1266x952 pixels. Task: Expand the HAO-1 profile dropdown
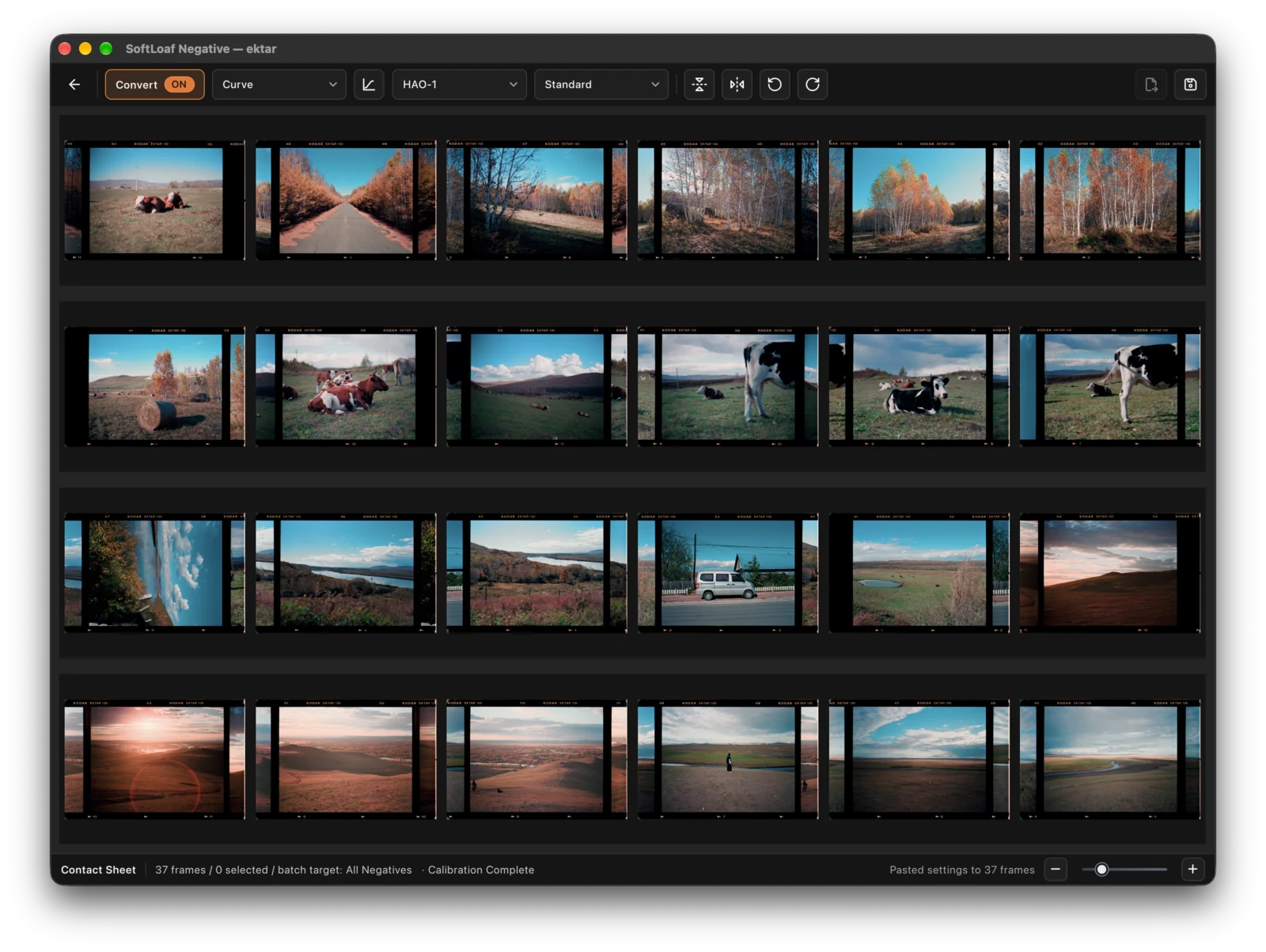pos(460,85)
